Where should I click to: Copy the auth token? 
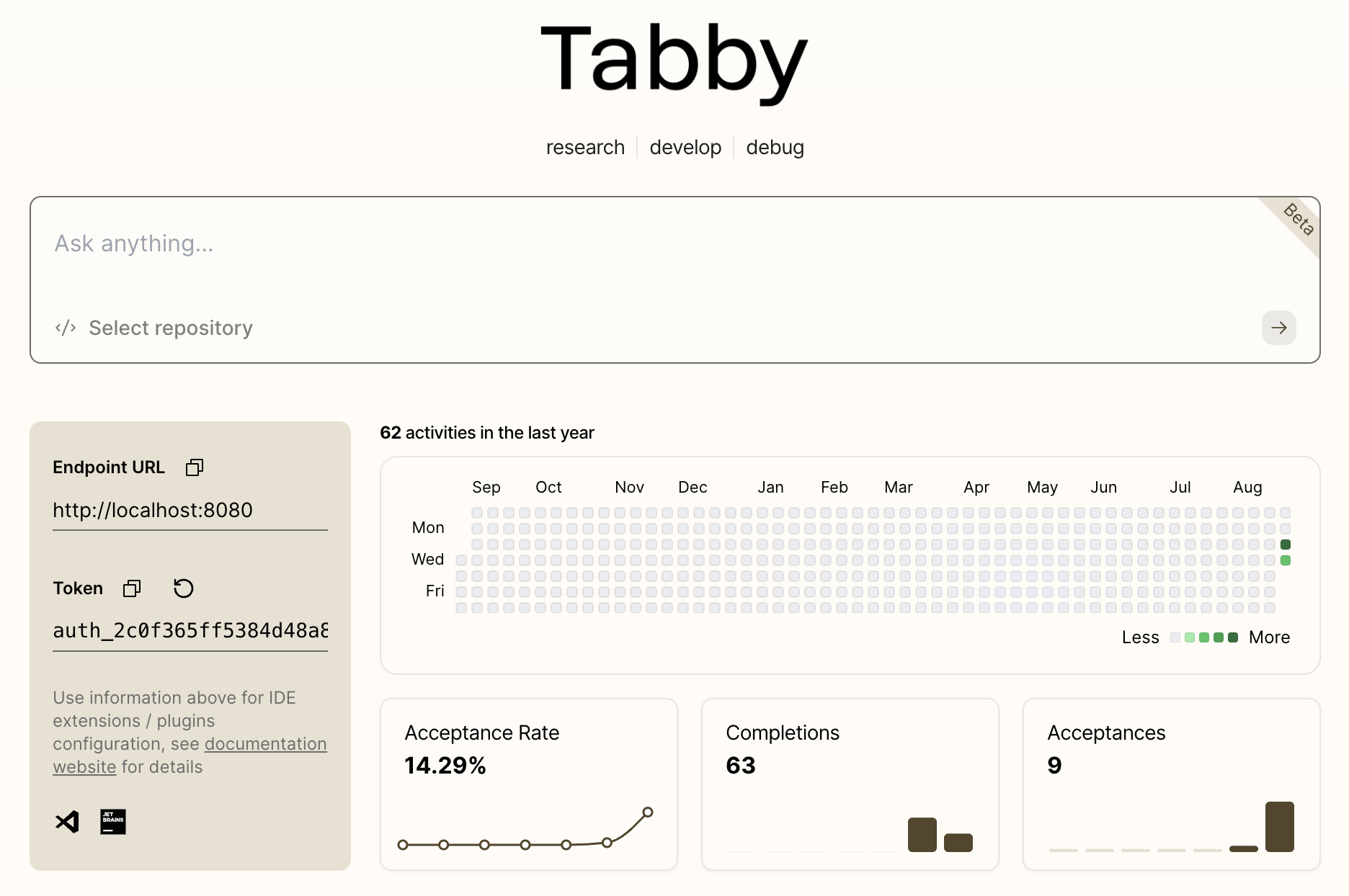tap(132, 588)
